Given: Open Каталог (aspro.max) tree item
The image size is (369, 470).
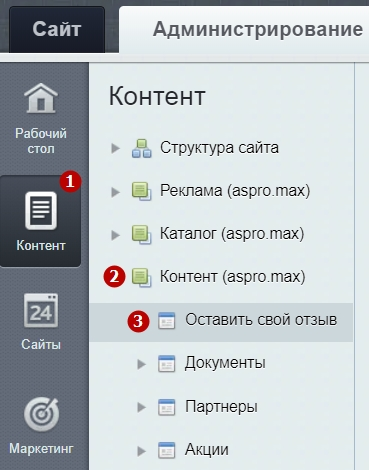Looking at the screenshot, I should tap(232, 234).
